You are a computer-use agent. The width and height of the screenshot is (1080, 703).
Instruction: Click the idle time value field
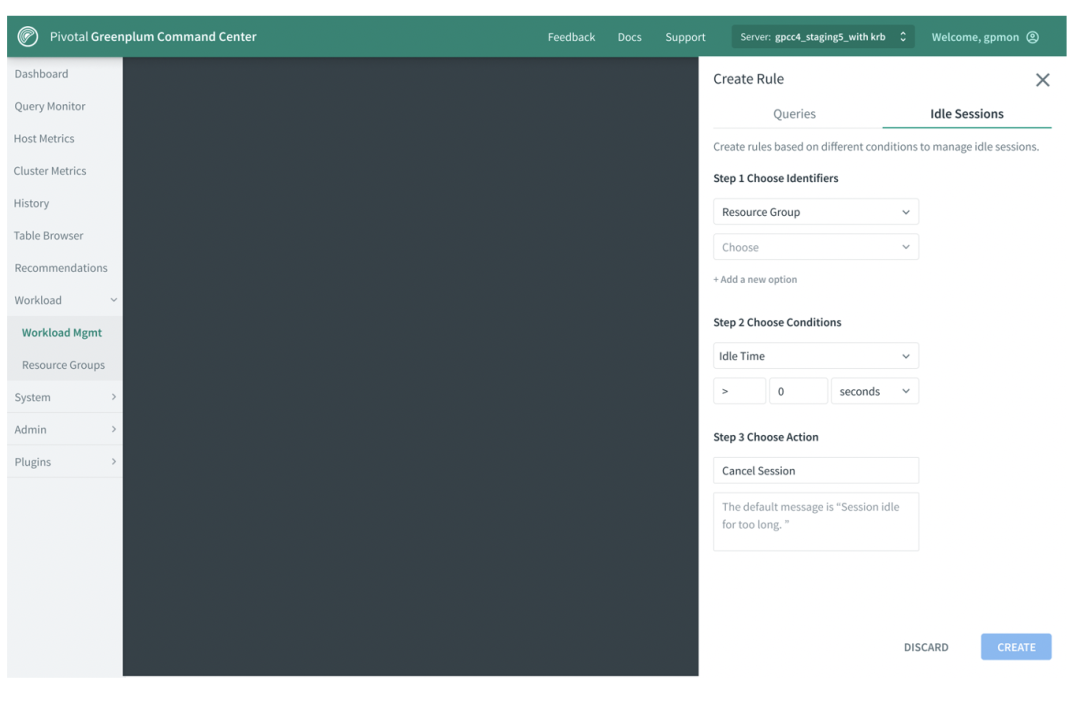[x=798, y=391]
